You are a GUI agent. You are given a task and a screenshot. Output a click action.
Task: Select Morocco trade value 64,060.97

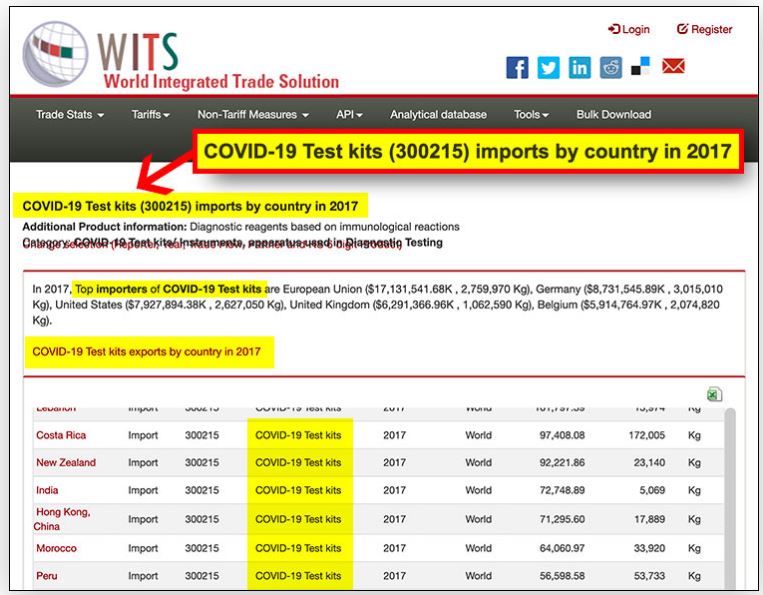click(562, 548)
